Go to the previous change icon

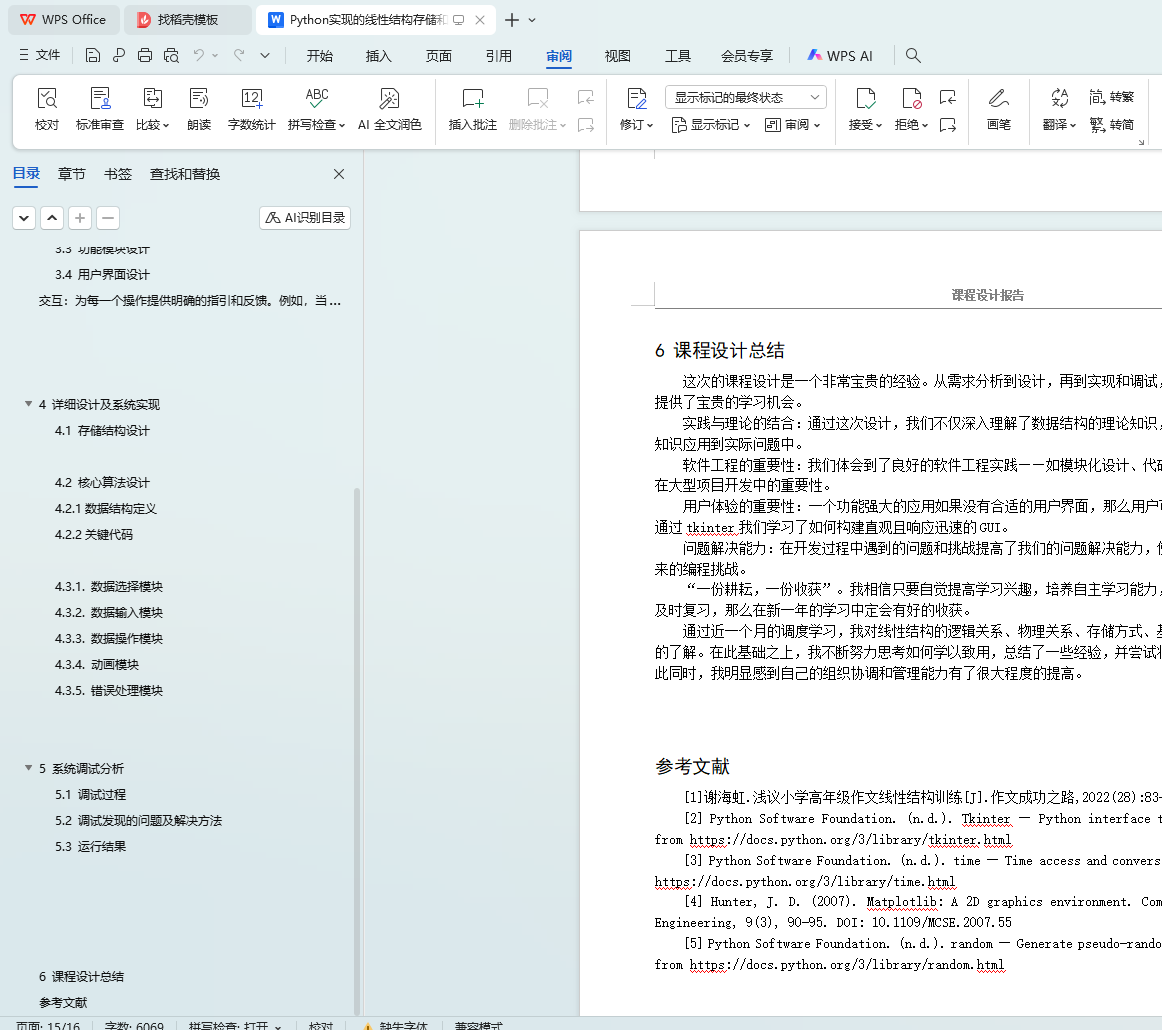(947, 97)
